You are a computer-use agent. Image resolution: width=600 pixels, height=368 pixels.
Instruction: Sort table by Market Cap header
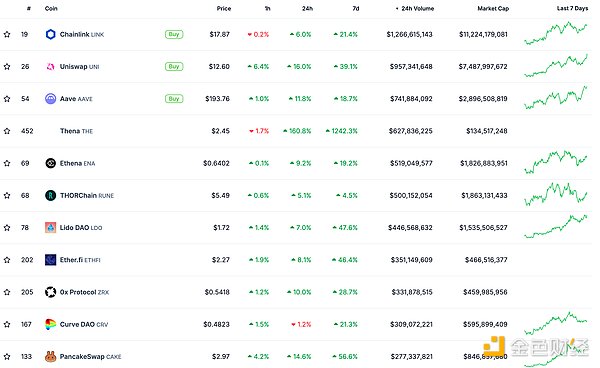pyautogui.click(x=493, y=8)
